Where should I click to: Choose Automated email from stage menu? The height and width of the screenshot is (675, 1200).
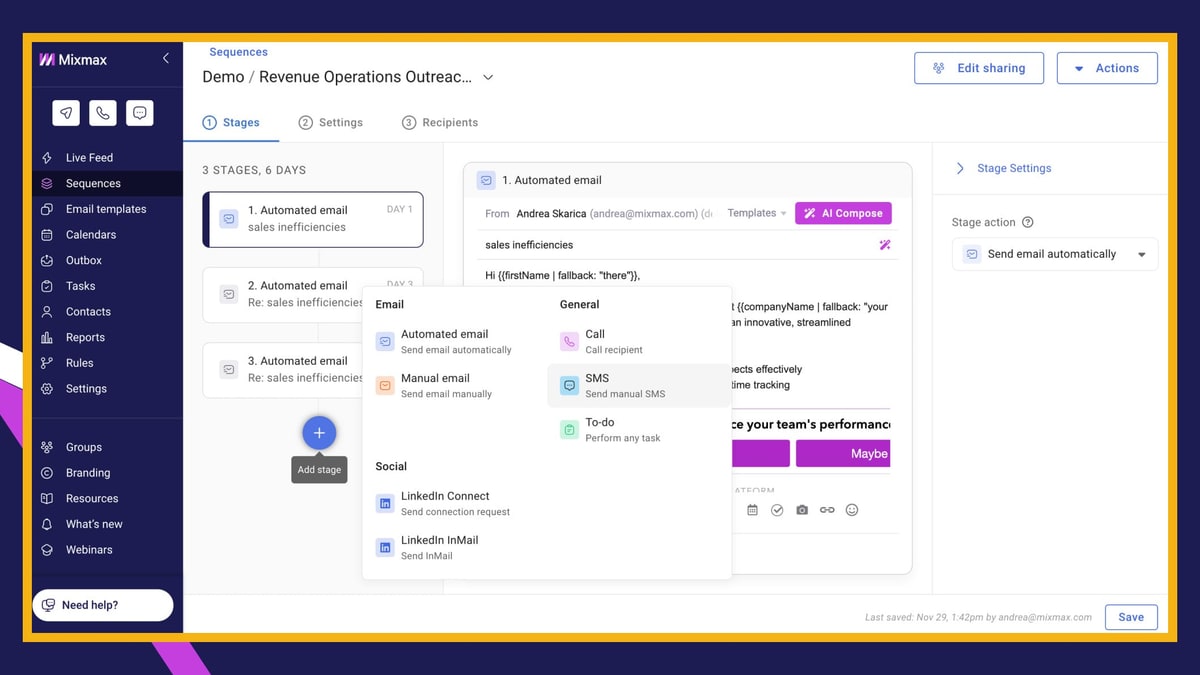[x=455, y=341]
